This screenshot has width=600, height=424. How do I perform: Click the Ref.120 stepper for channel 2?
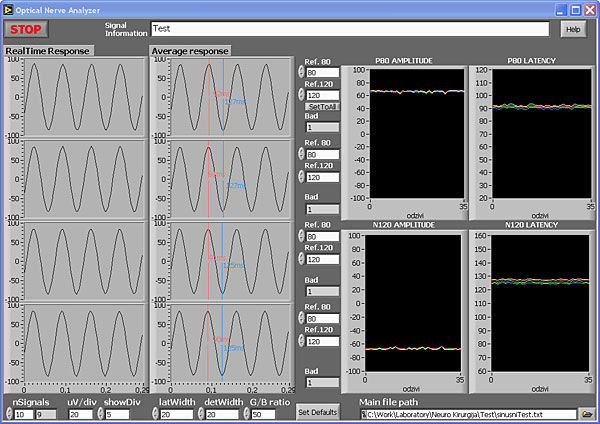(301, 177)
